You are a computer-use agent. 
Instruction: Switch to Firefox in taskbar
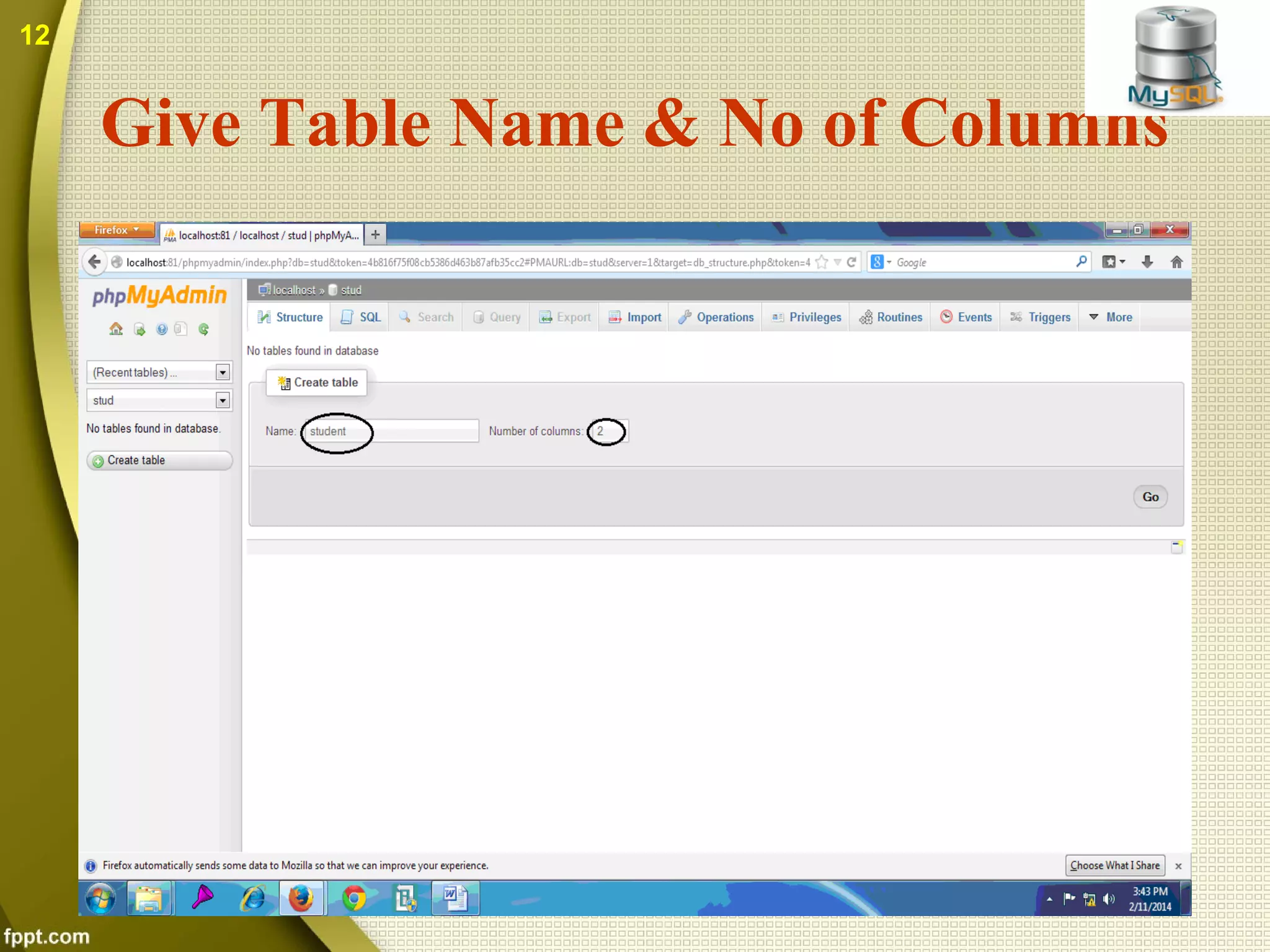pos(301,899)
